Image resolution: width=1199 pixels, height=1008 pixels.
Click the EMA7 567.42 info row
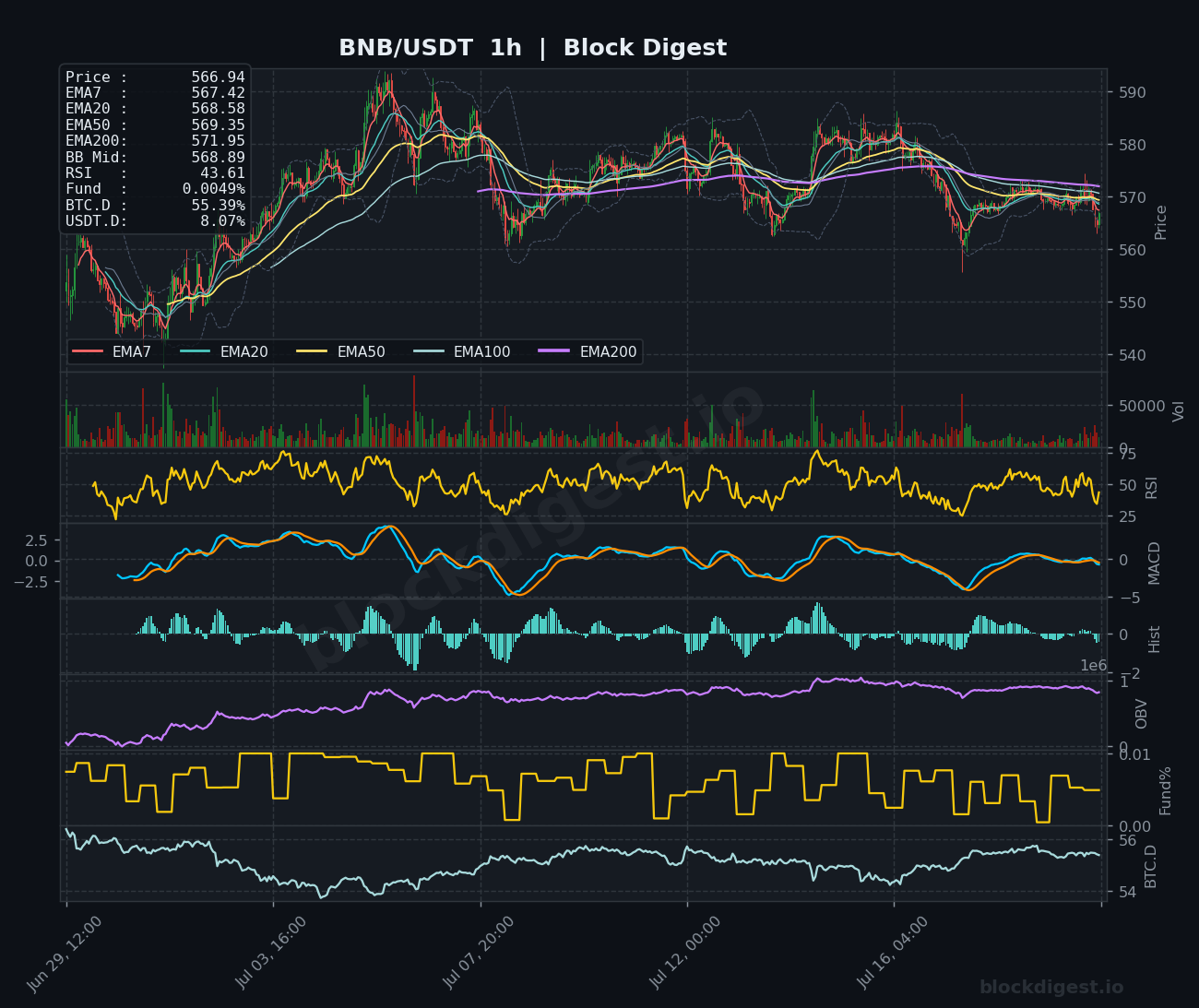click(x=155, y=93)
